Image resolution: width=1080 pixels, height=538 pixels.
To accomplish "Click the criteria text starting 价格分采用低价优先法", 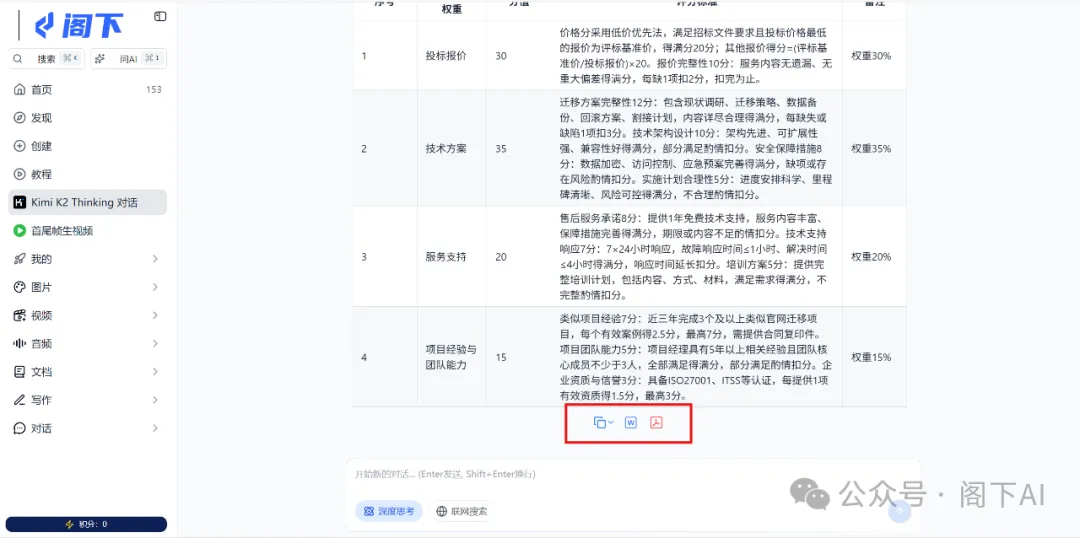I will pos(696,56).
